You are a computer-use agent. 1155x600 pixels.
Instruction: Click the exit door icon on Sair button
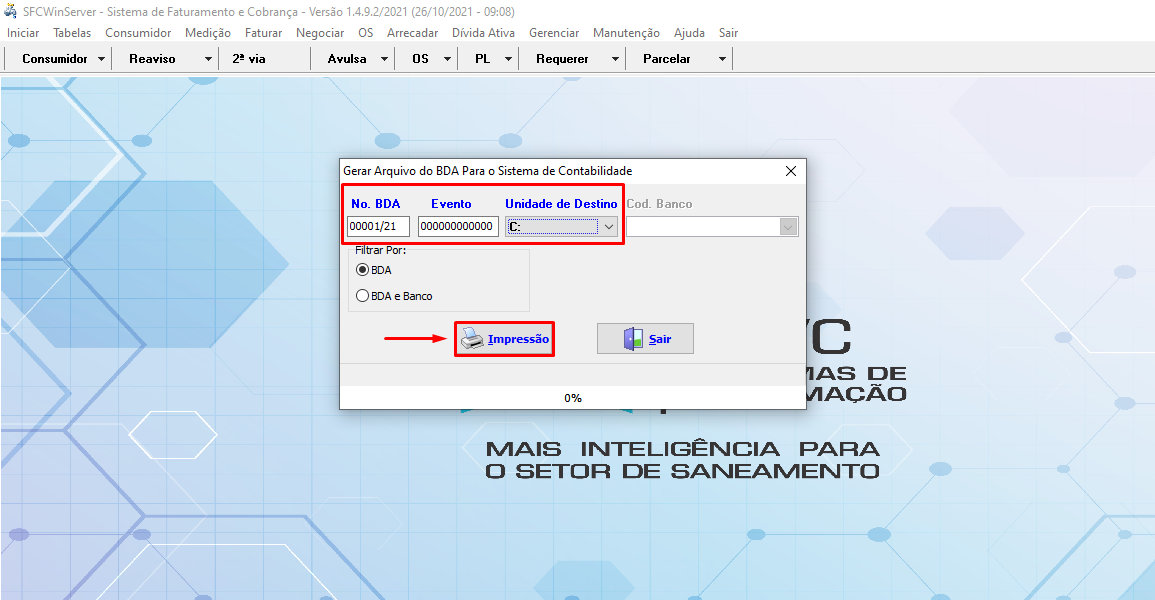pyautogui.click(x=633, y=339)
